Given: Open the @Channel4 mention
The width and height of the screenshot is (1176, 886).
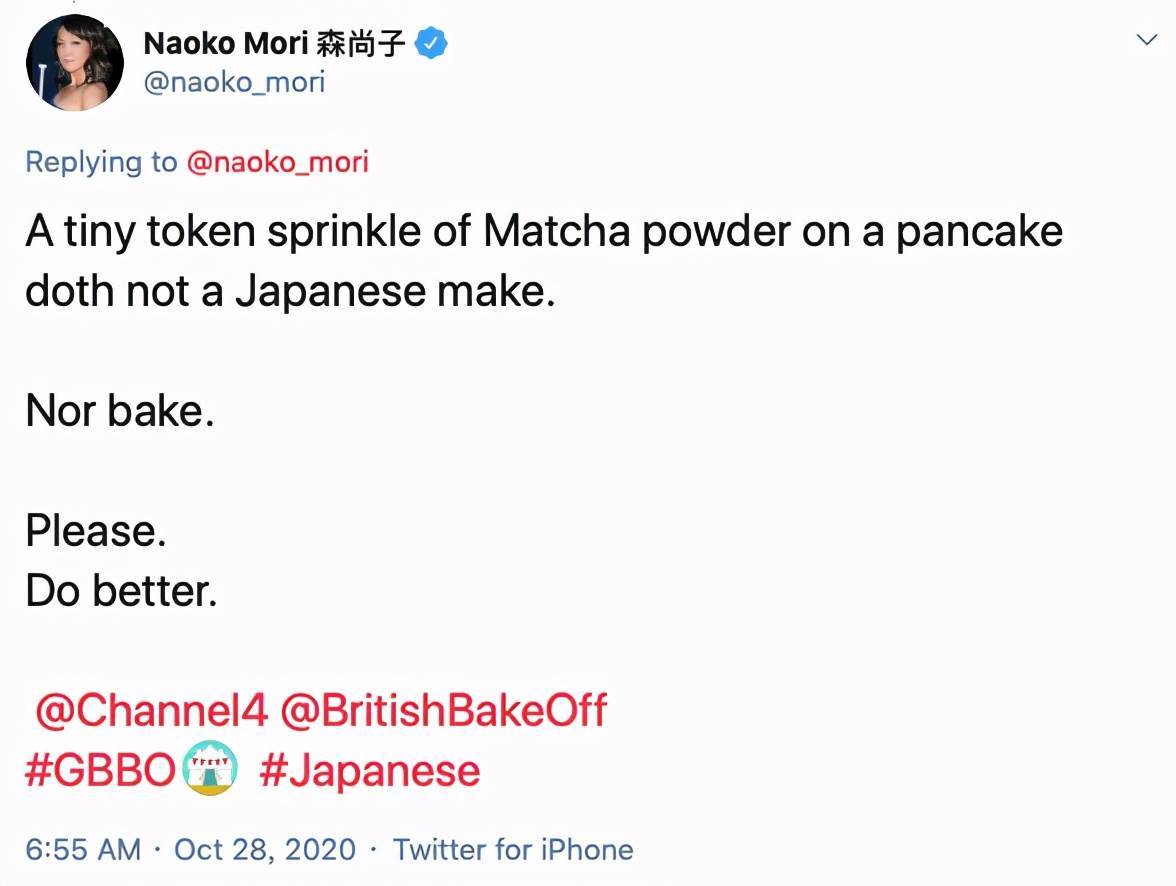Looking at the screenshot, I should [152, 711].
